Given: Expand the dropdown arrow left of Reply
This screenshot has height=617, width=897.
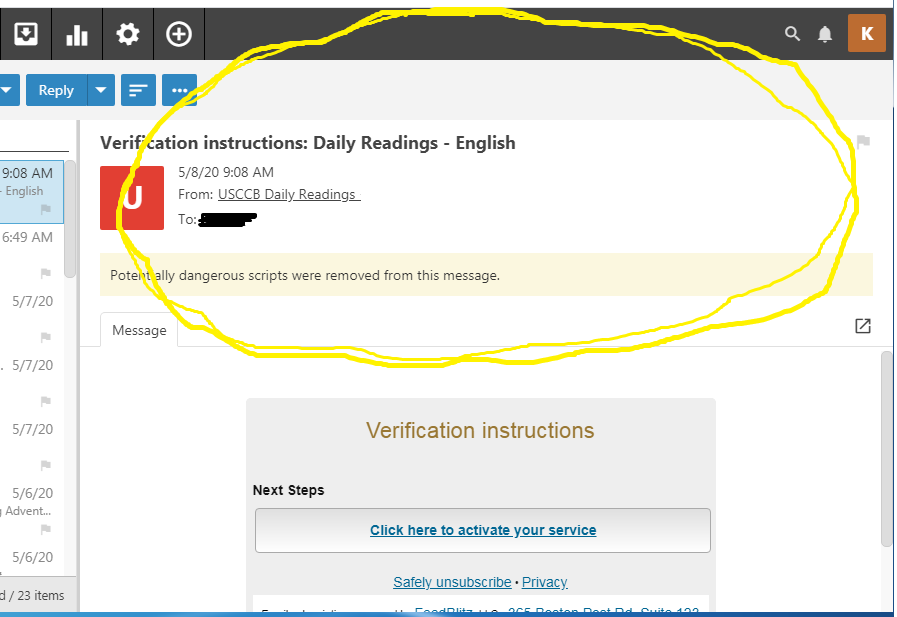Looking at the screenshot, I should pos(7,90).
